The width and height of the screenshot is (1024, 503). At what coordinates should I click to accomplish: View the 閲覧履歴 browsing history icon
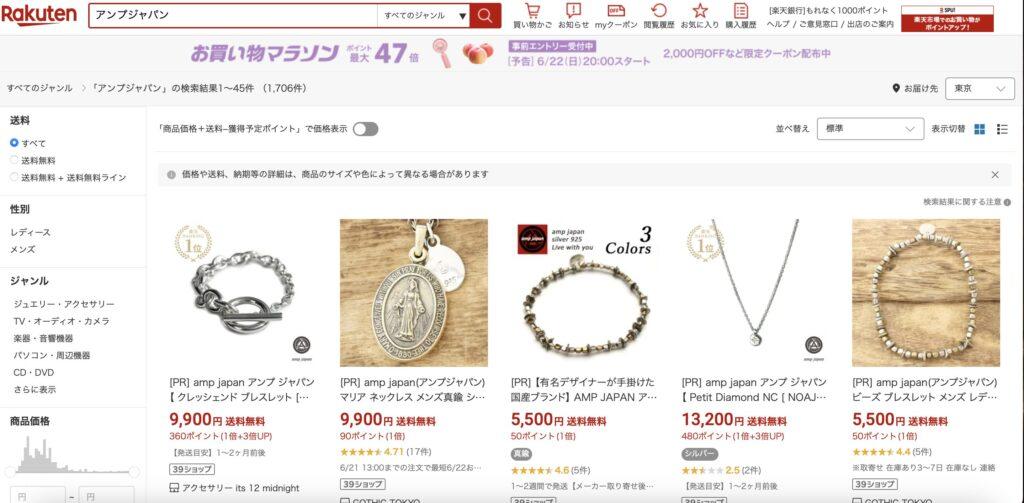coord(659,11)
